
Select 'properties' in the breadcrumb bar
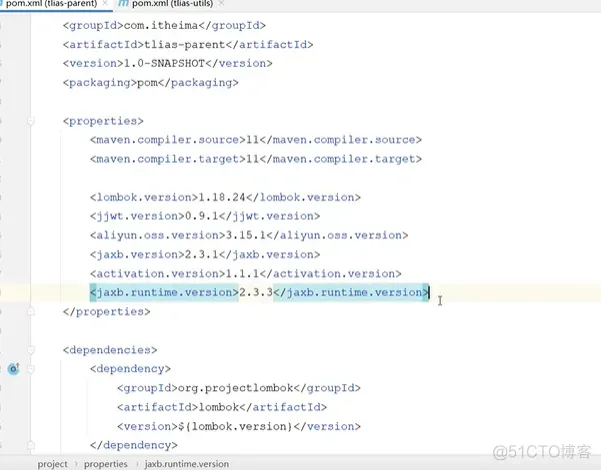[x=105, y=464]
